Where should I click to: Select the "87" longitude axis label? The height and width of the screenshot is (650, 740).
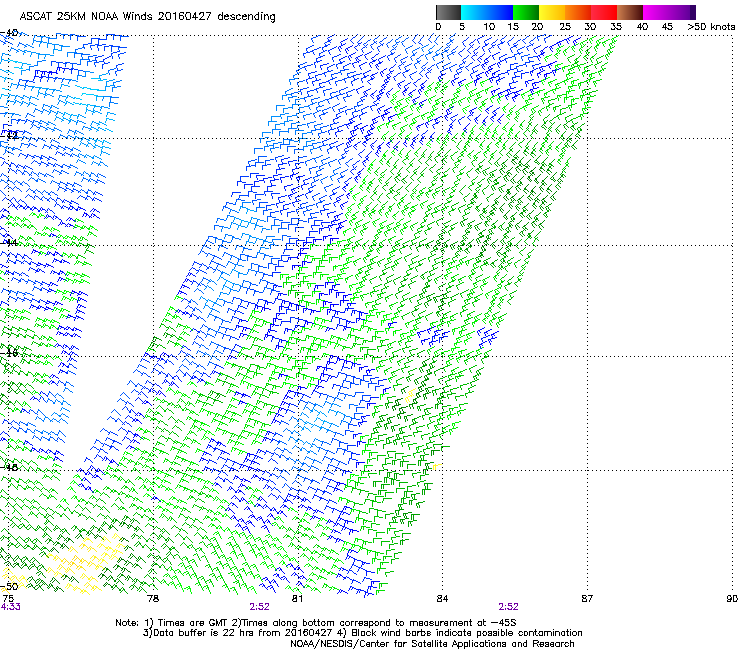click(x=587, y=599)
